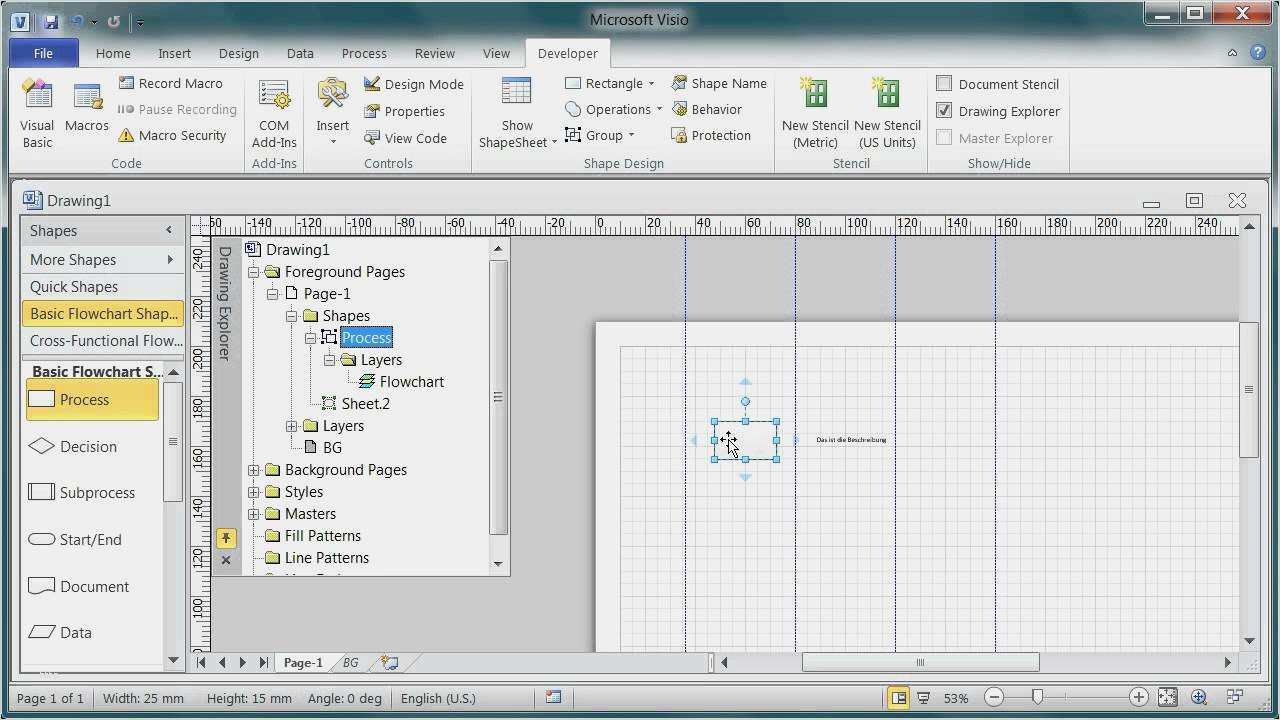Toggle Document Stencil checkbox
Viewport: 1280px width, 720px height.
point(944,84)
